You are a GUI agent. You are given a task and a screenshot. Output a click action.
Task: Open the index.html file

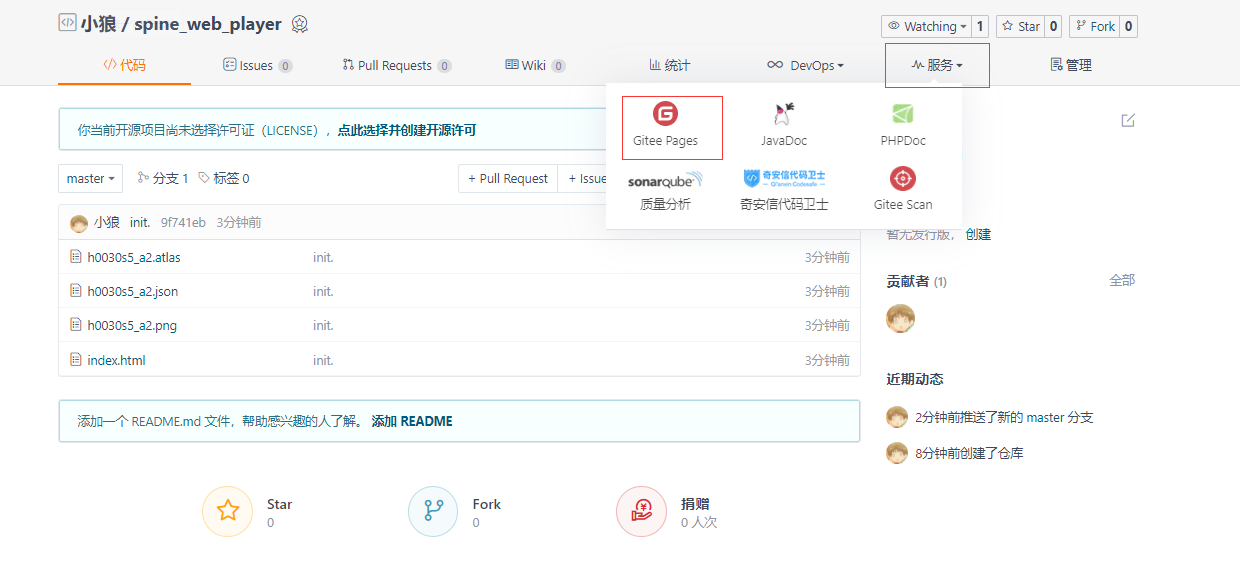pyautogui.click(x=116, y=360)
